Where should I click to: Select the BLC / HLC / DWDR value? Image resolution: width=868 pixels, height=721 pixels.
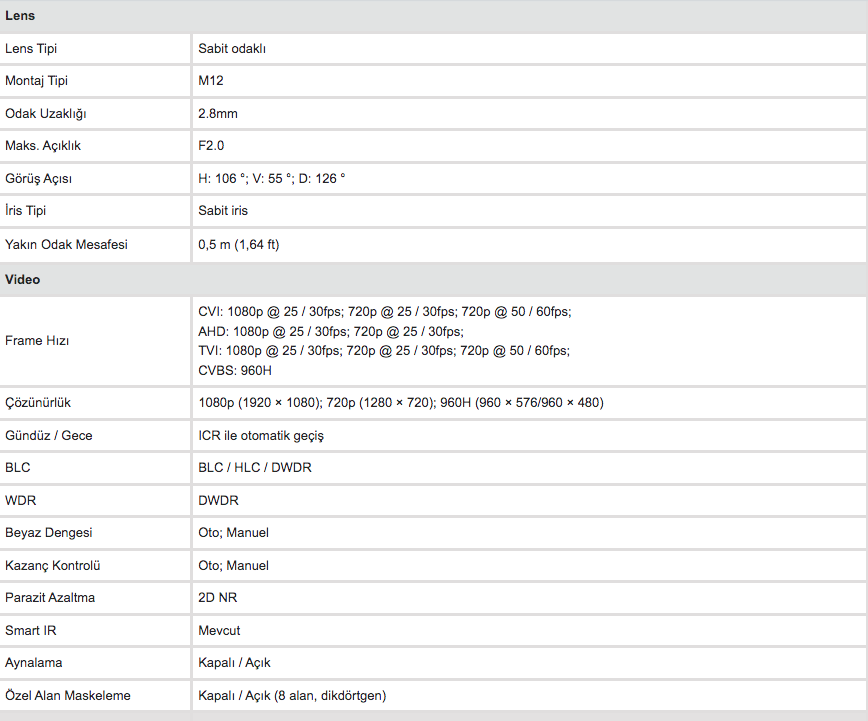pyautogui.click(x=255, y=468)
